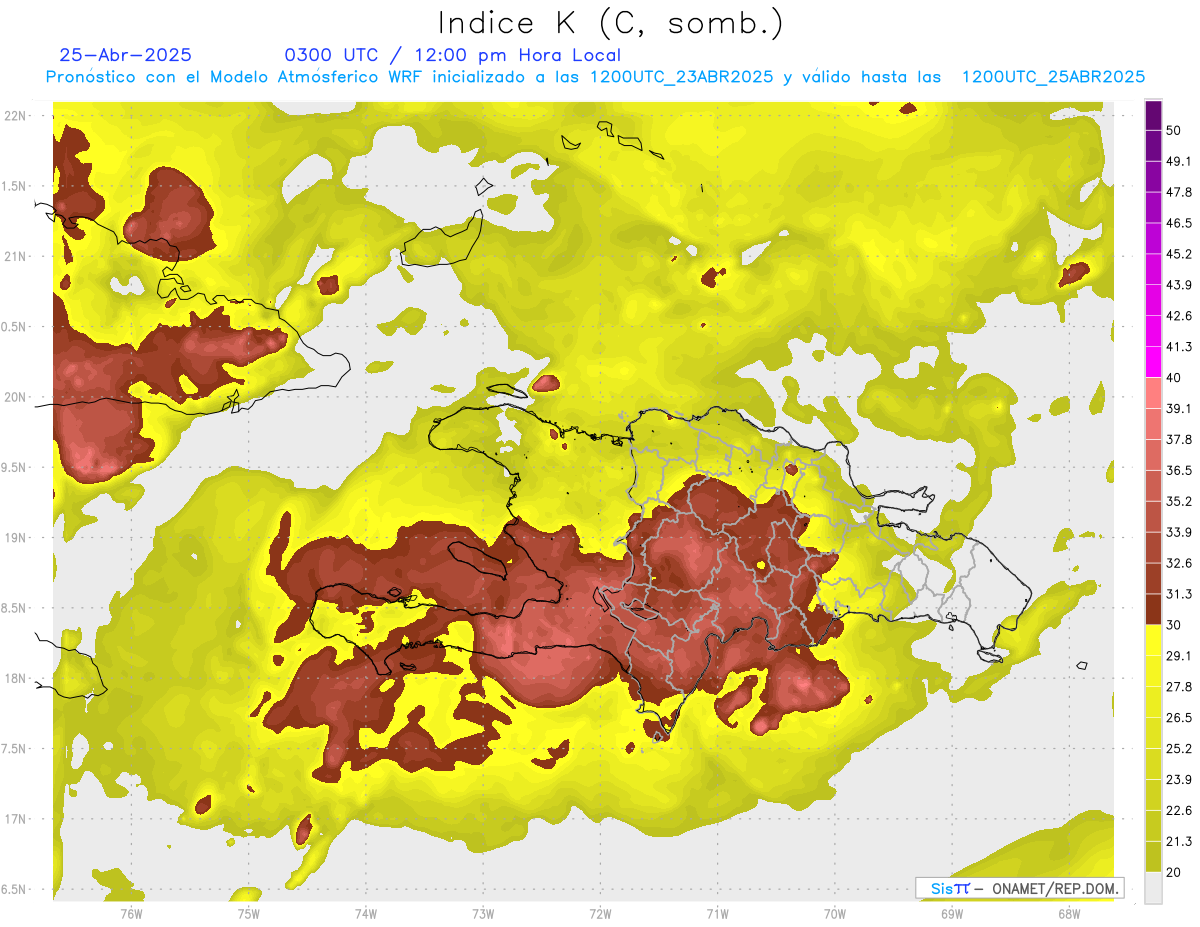
Task: Click the '31.3' colorbar value
Action: pyautogui.click(x=1179, y=594)
